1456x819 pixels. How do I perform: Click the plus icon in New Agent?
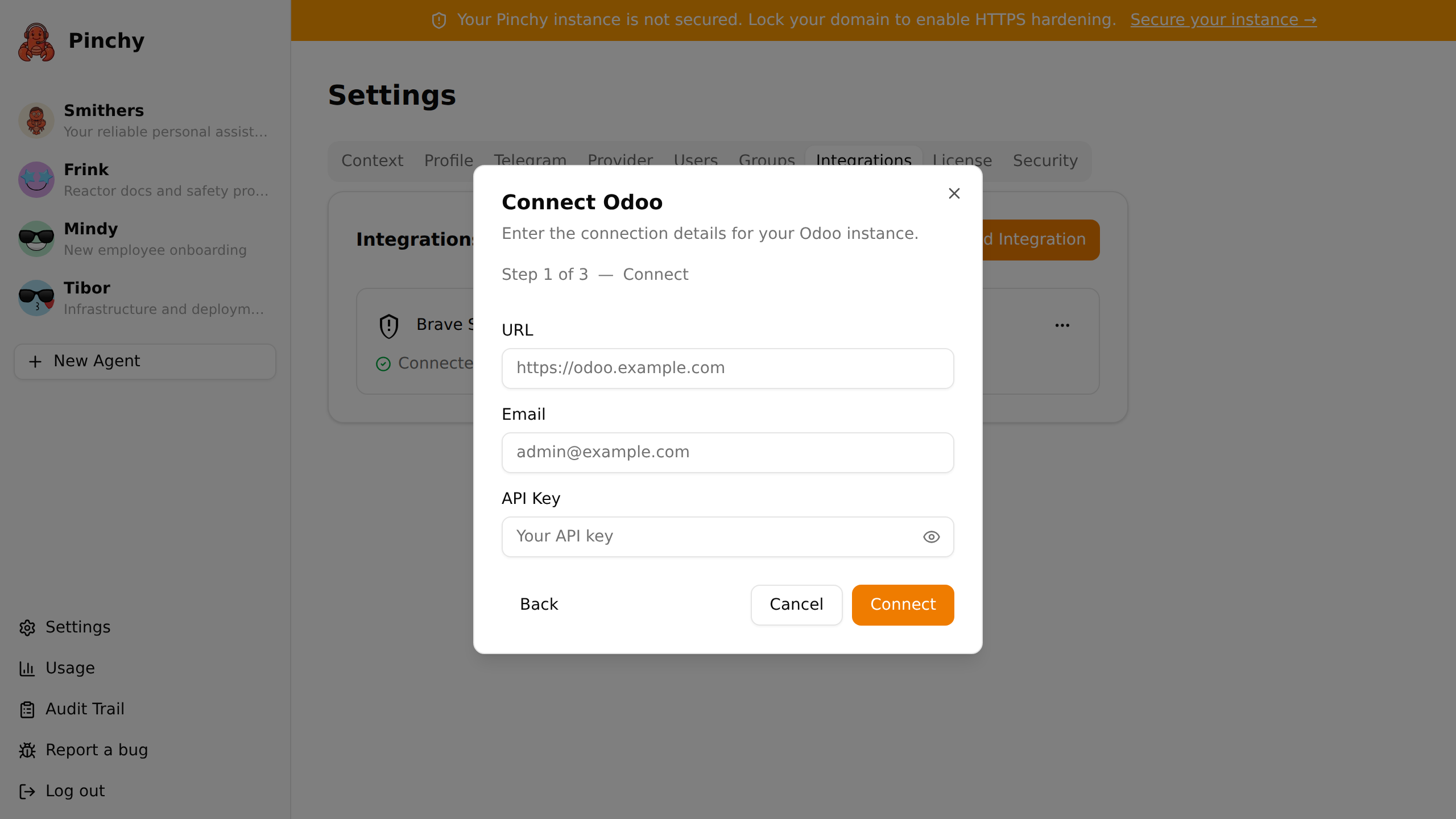[x=35, y=362]
